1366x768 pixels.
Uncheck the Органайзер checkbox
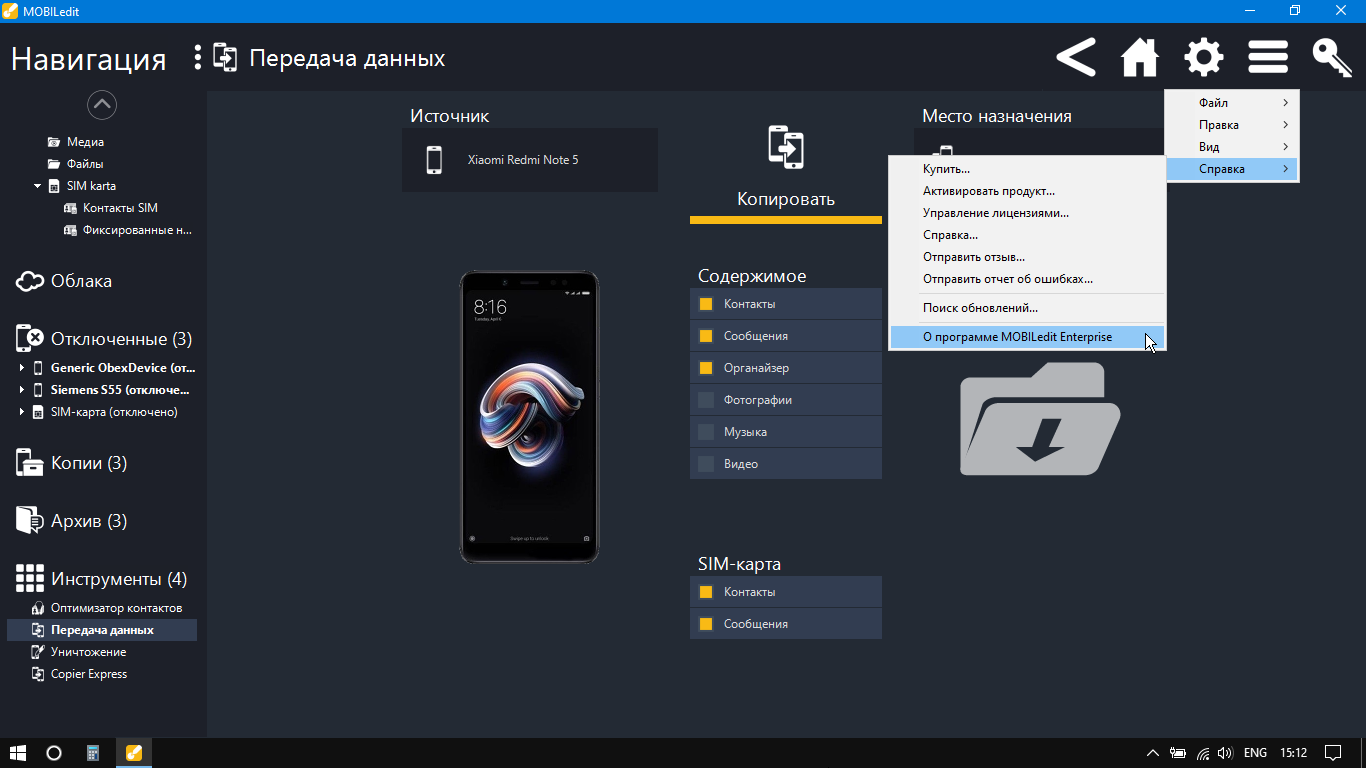706,368
